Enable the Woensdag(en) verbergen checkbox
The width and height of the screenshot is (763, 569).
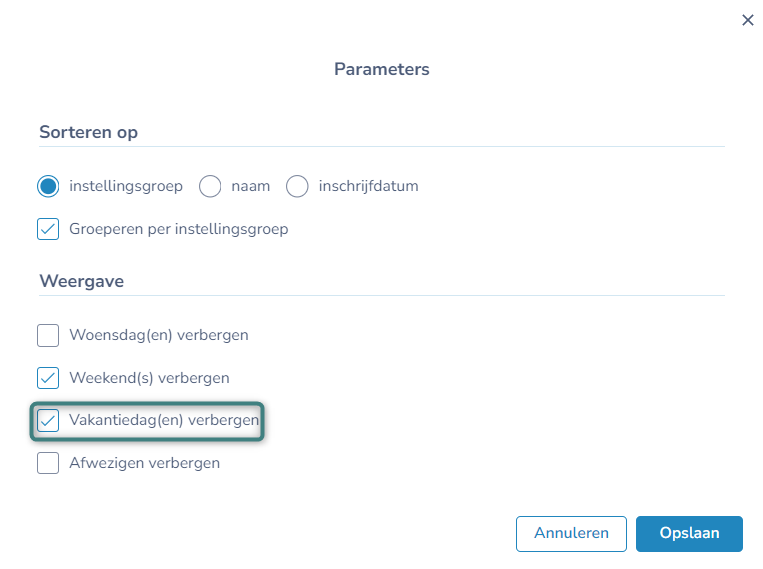48,335
